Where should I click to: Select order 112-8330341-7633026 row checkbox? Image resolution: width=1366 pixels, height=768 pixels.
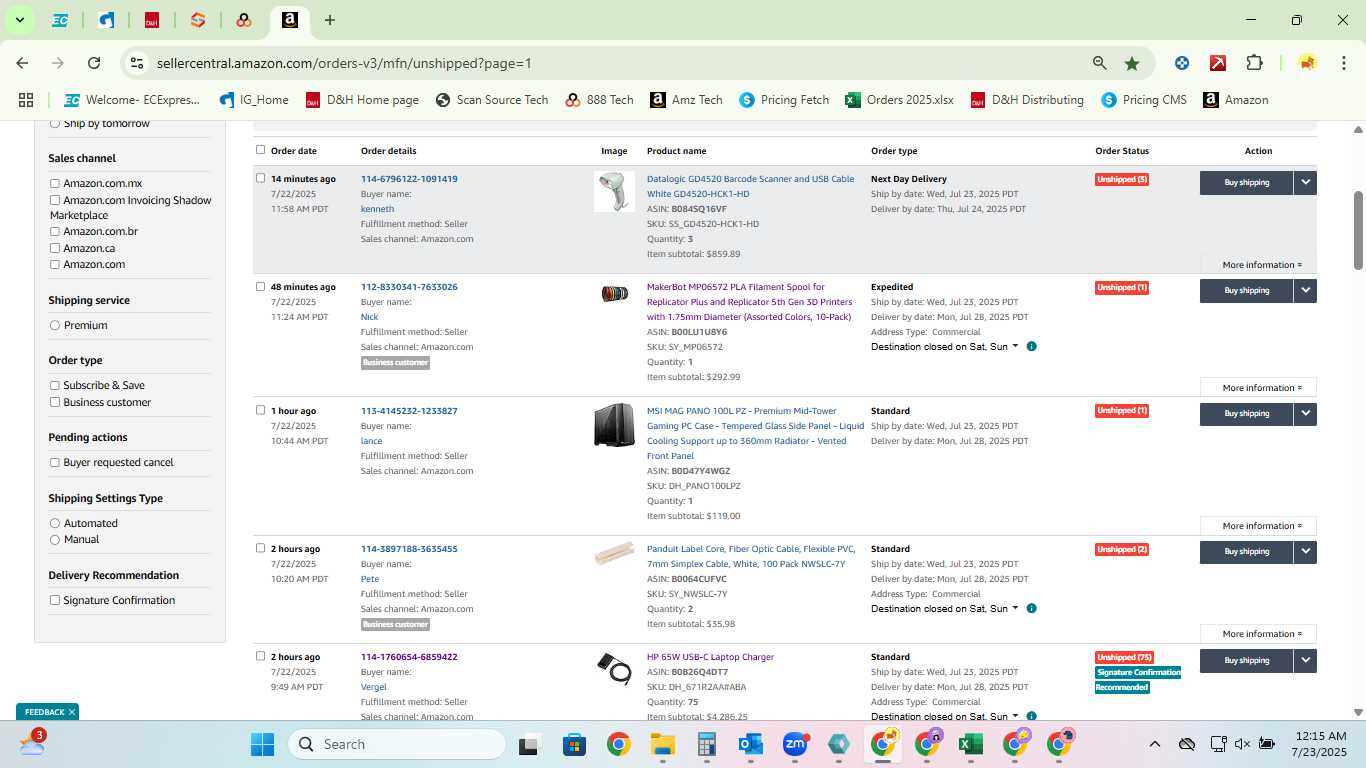tap(261, 286)
